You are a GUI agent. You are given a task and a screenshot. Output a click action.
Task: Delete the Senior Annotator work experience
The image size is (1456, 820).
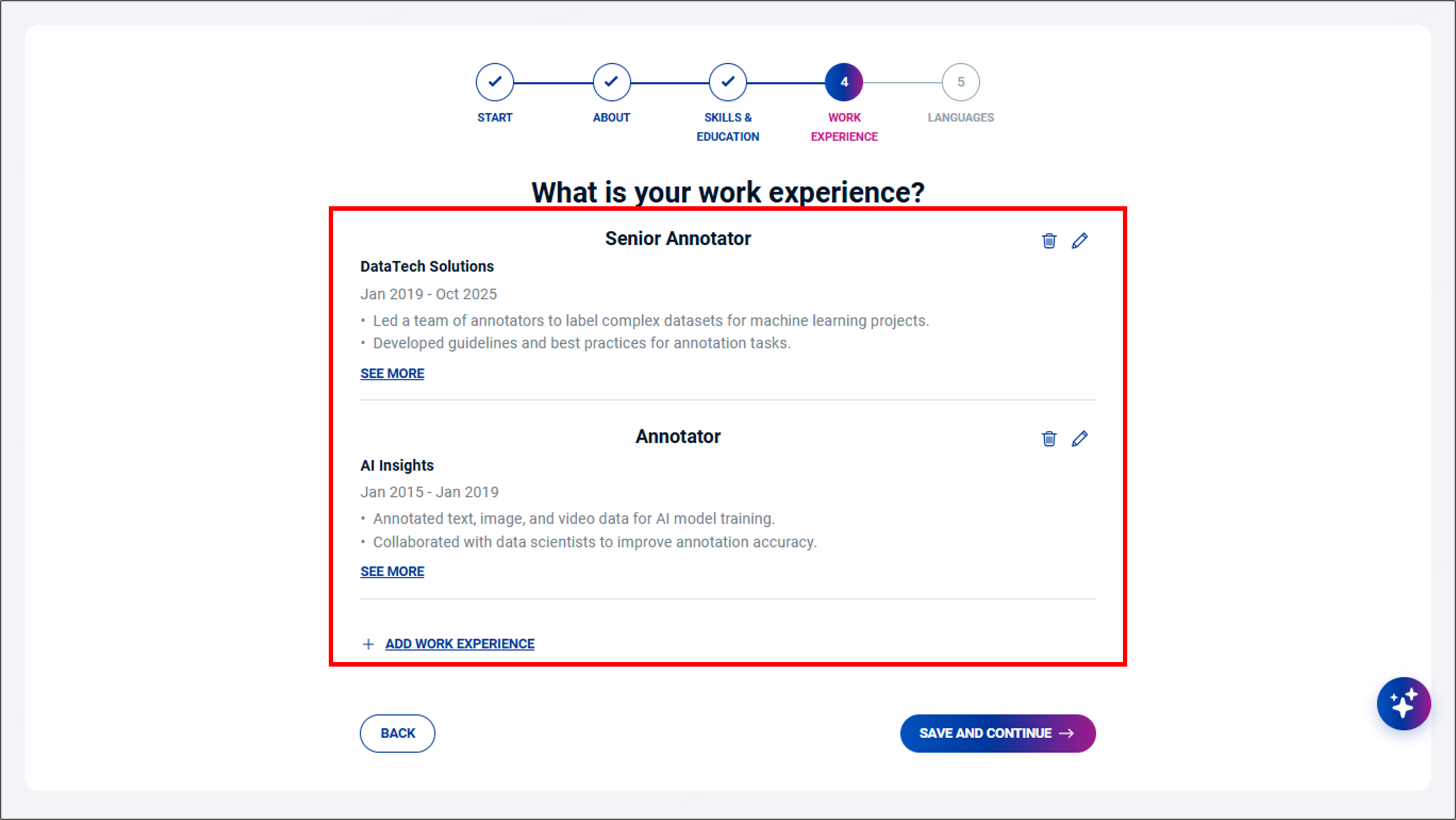[1049, 241]
